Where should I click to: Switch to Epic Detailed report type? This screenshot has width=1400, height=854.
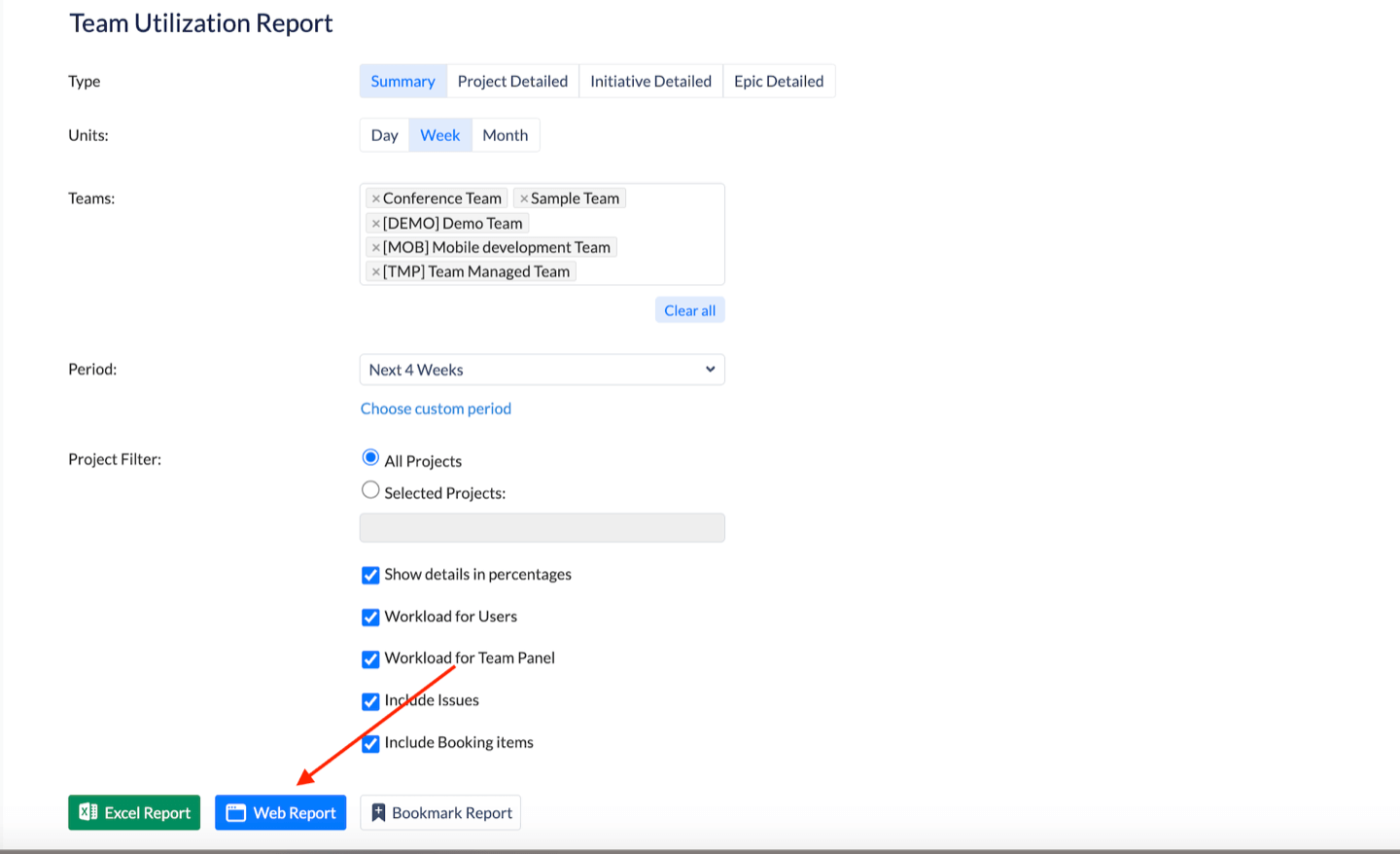[779, 81]
